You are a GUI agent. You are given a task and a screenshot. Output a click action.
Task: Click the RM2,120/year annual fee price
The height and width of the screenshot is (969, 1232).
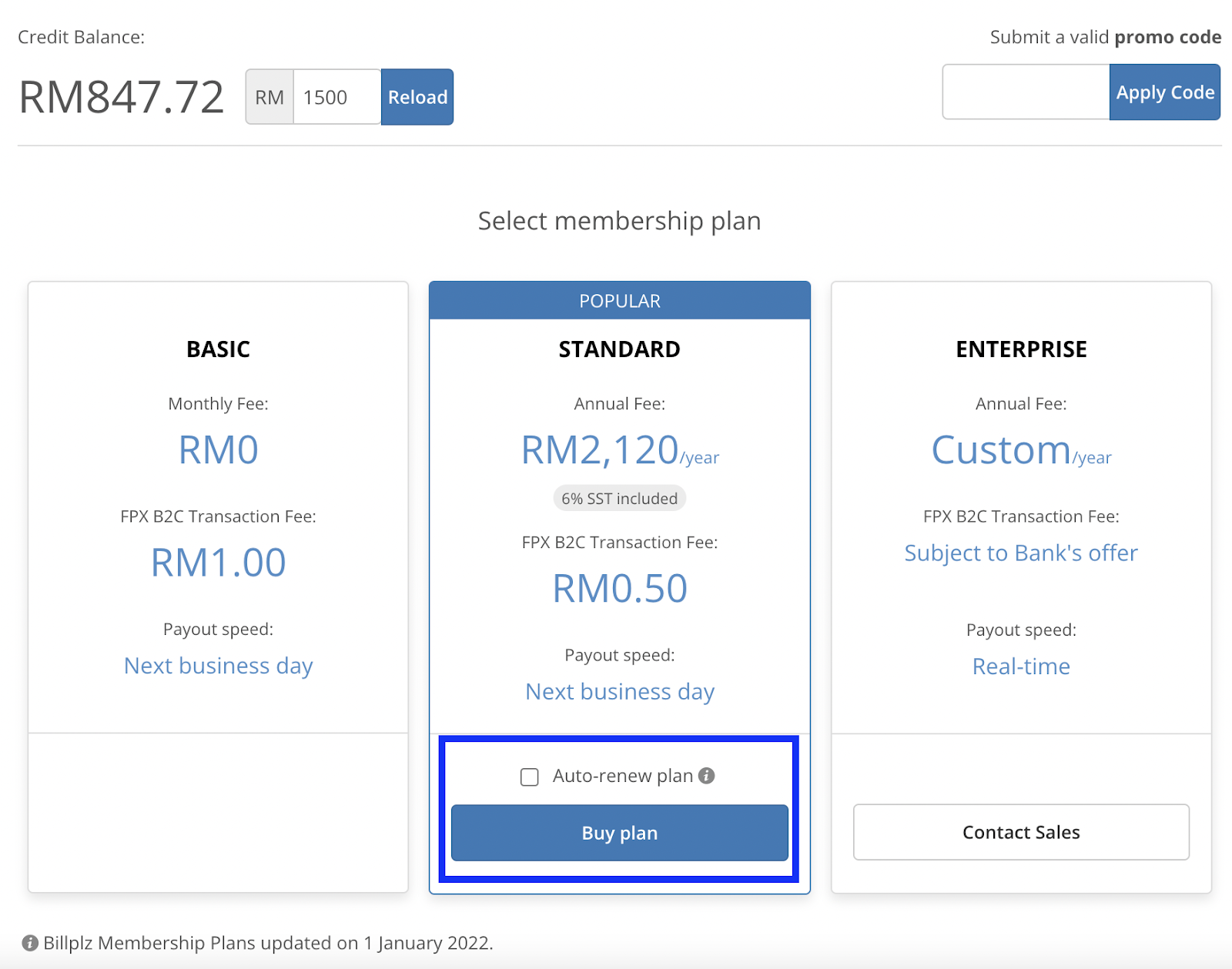click(619, 450)
